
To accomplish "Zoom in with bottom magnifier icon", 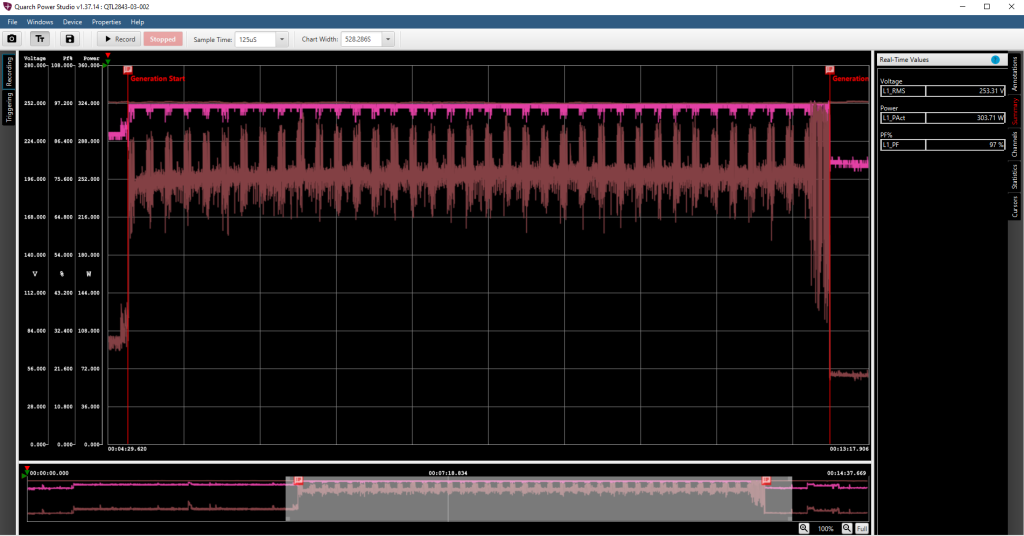I will (804, 528).
